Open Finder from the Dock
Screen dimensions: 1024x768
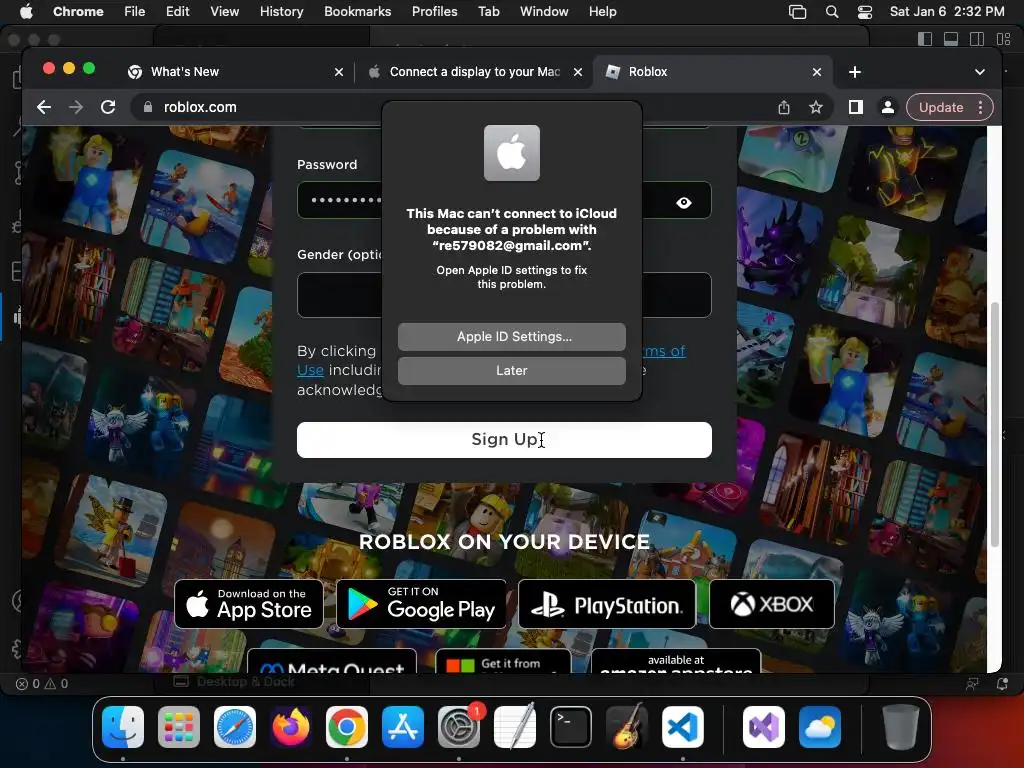pyautogui.click(x=123, y=727)
